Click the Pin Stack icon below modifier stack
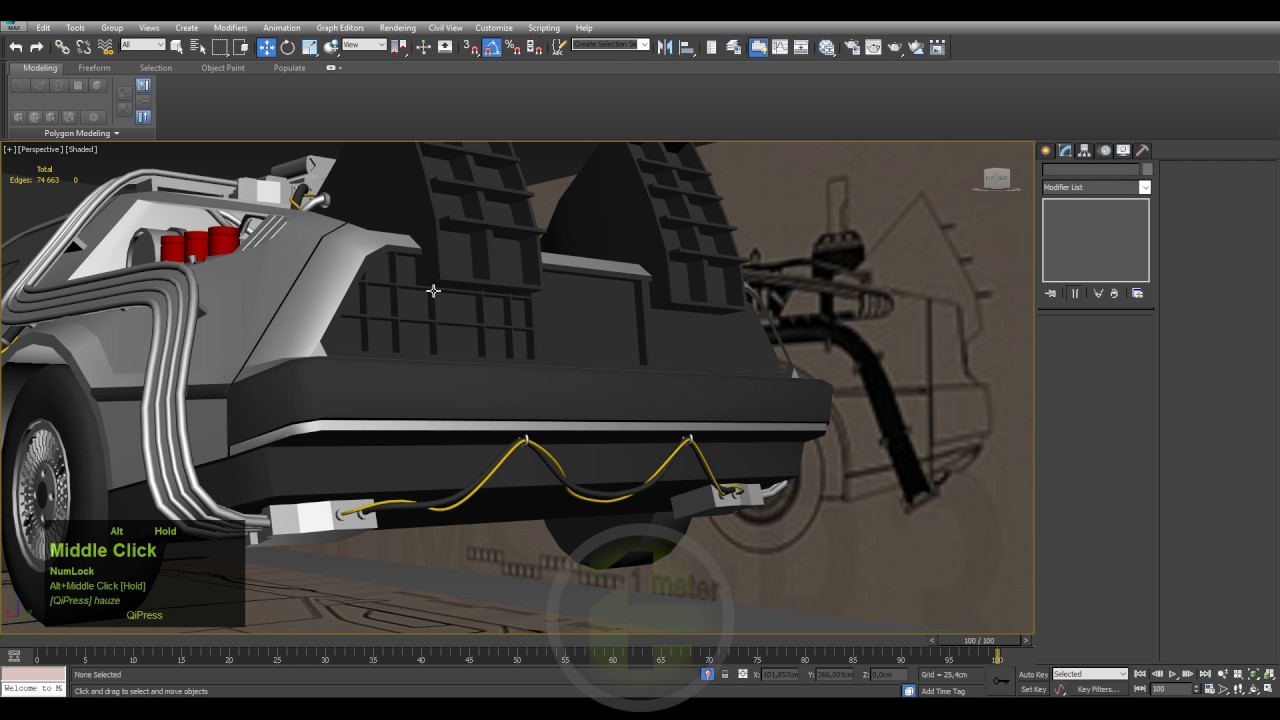Viewport: 1280px width, 720px height. pyautogui.click(x=1051, y=293)
